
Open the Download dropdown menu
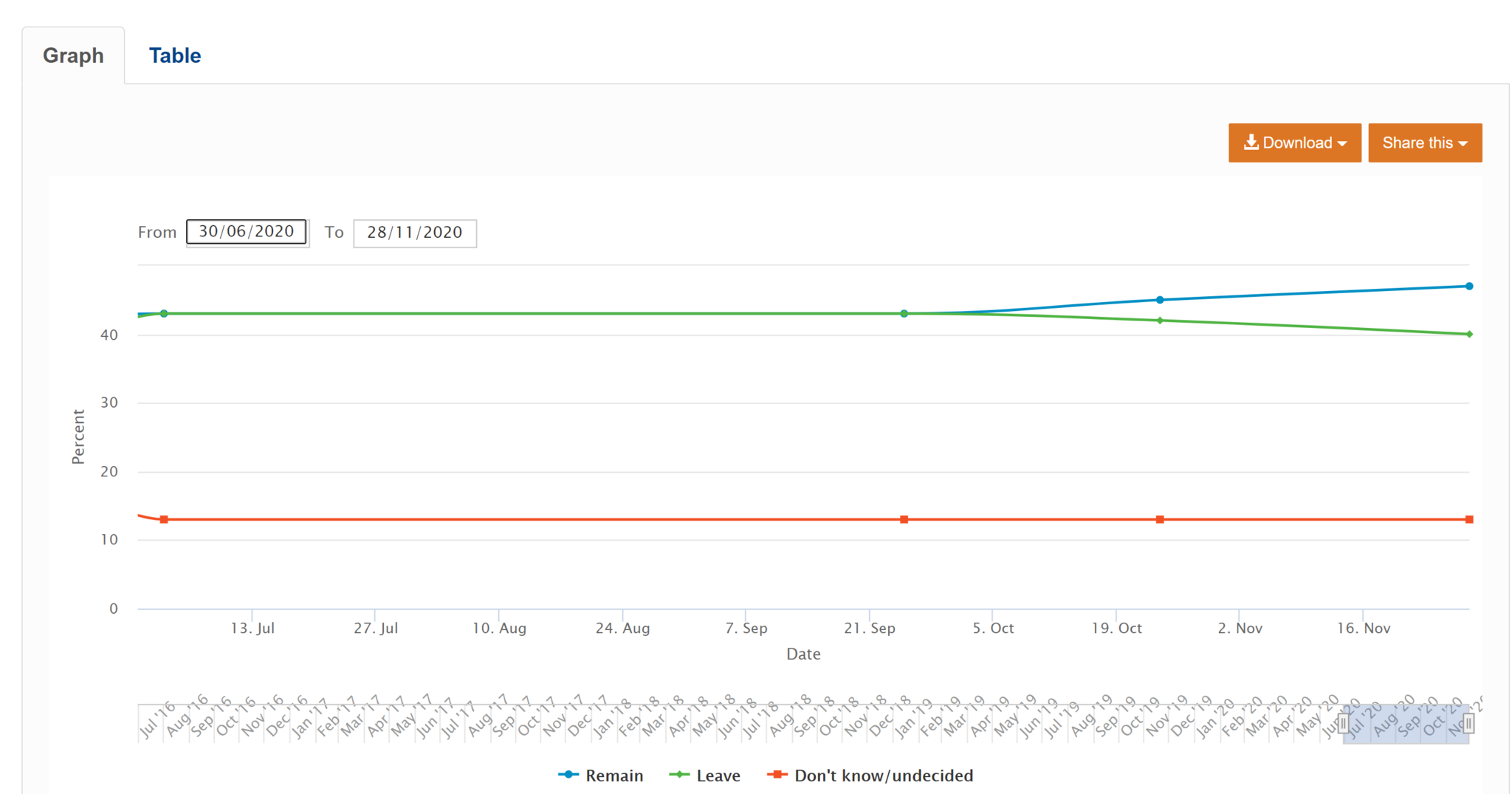coord(1294,143)
